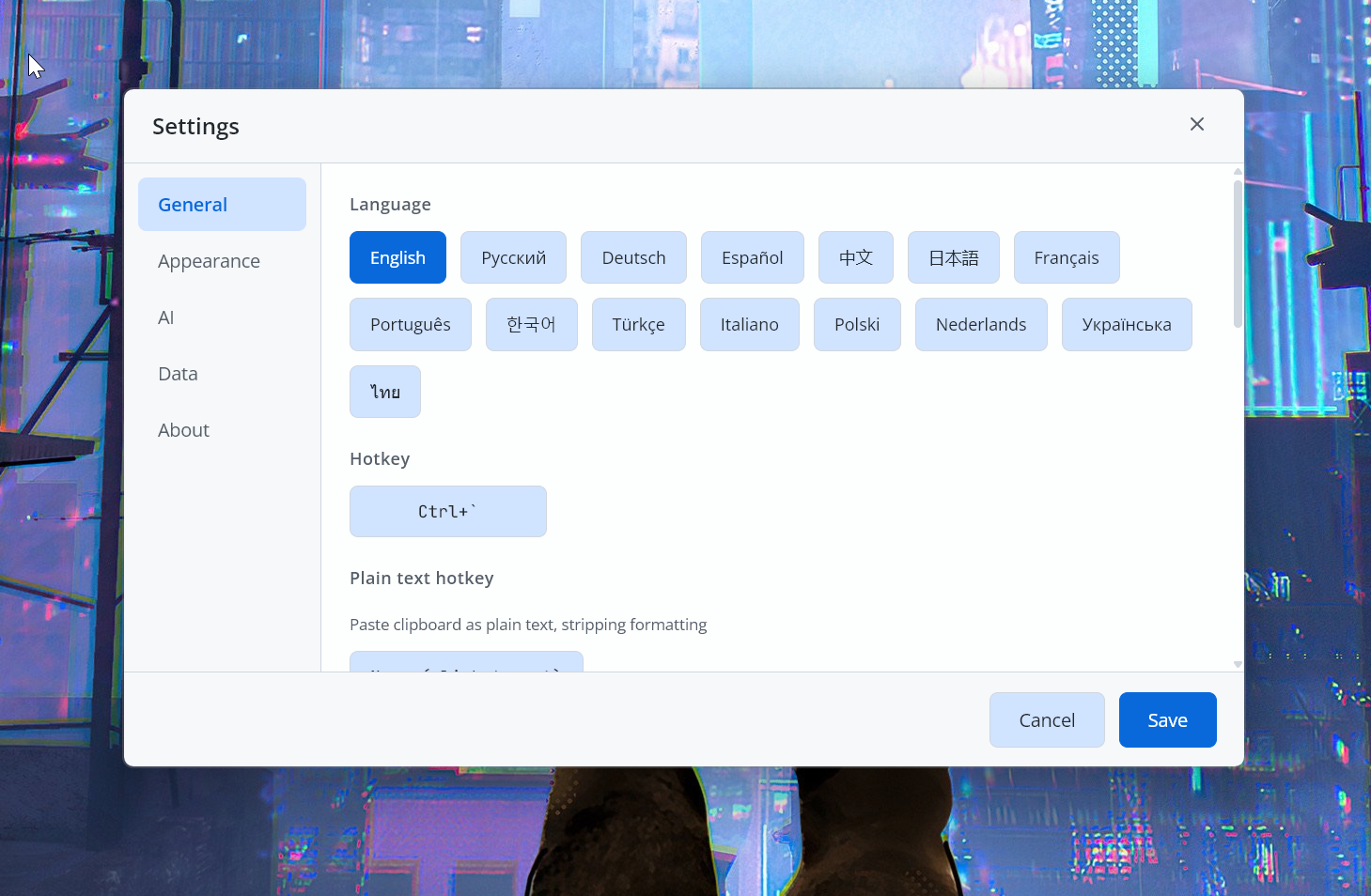Select the ไทย language option
This screenshot has height=896, width=1371.
click(385, 392)
